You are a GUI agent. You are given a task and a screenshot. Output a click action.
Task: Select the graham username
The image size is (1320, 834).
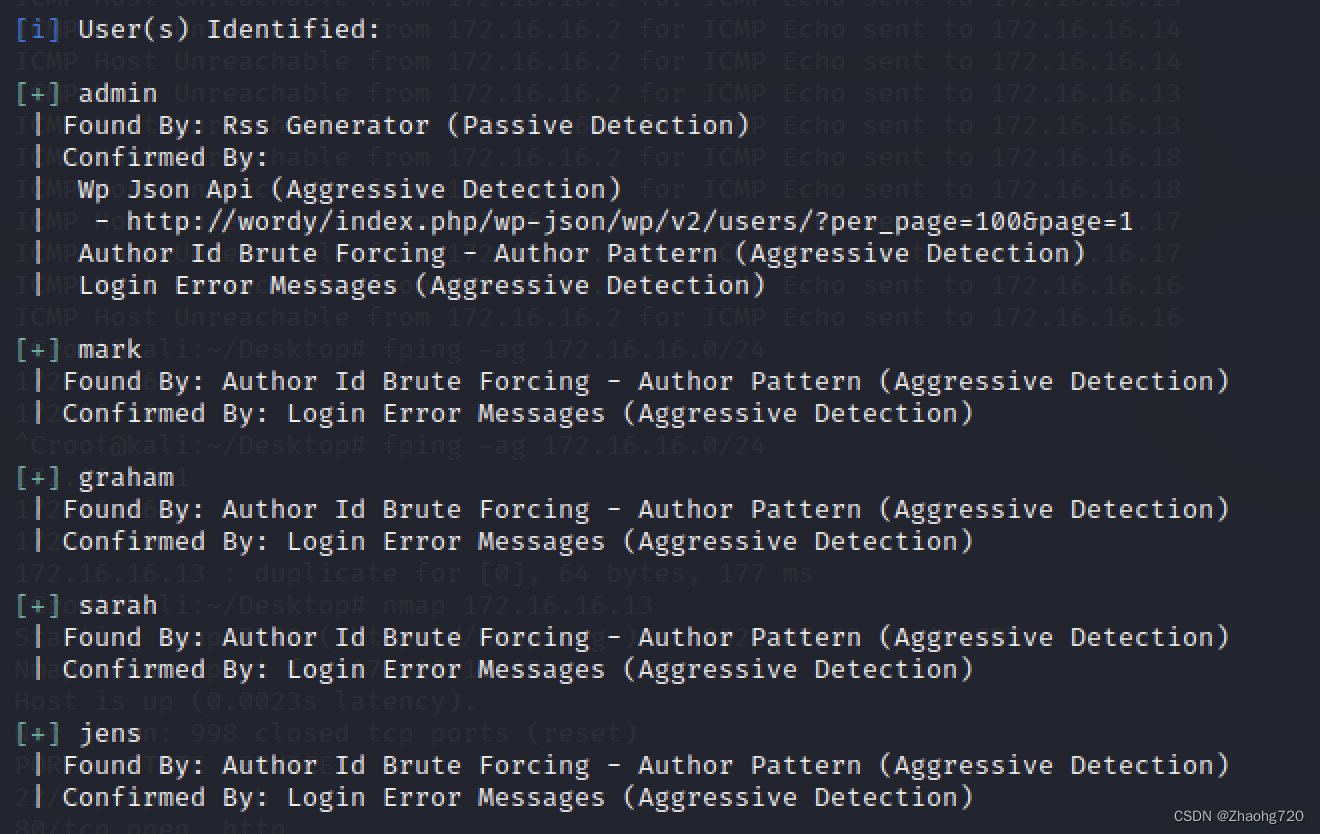[x=126, y=477]
